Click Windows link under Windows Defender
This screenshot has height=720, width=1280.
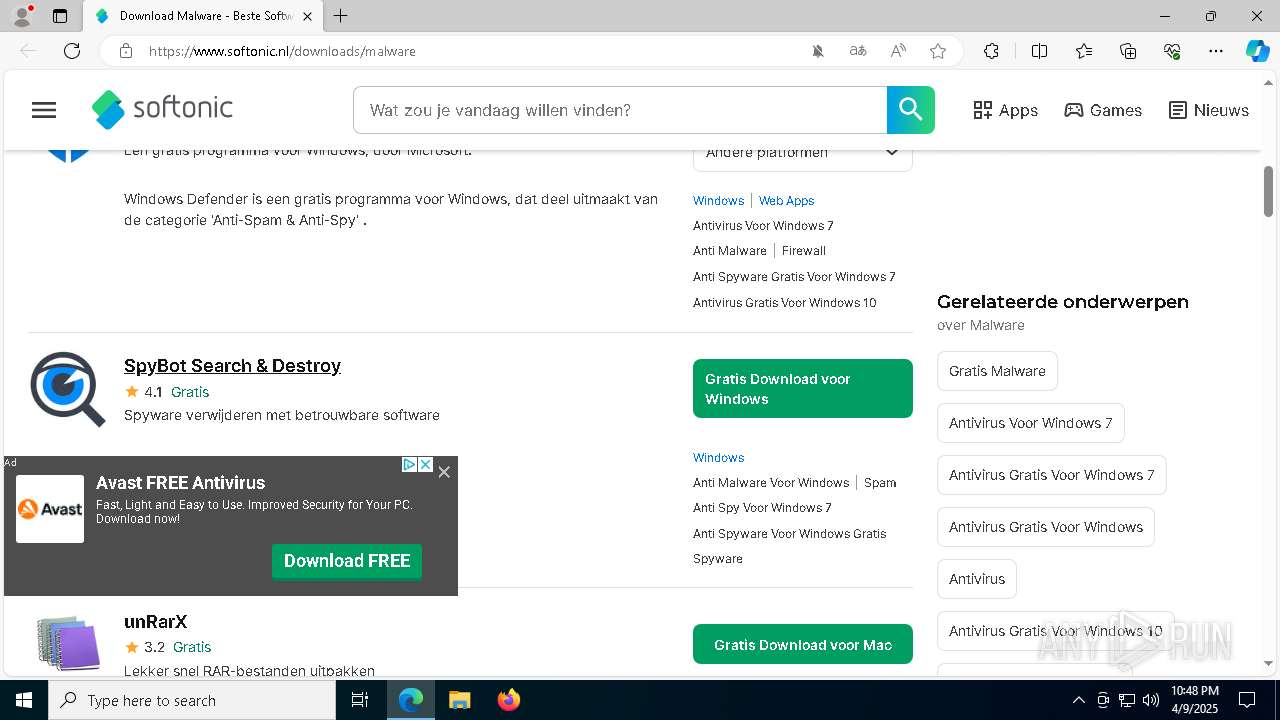coord(718,200)
